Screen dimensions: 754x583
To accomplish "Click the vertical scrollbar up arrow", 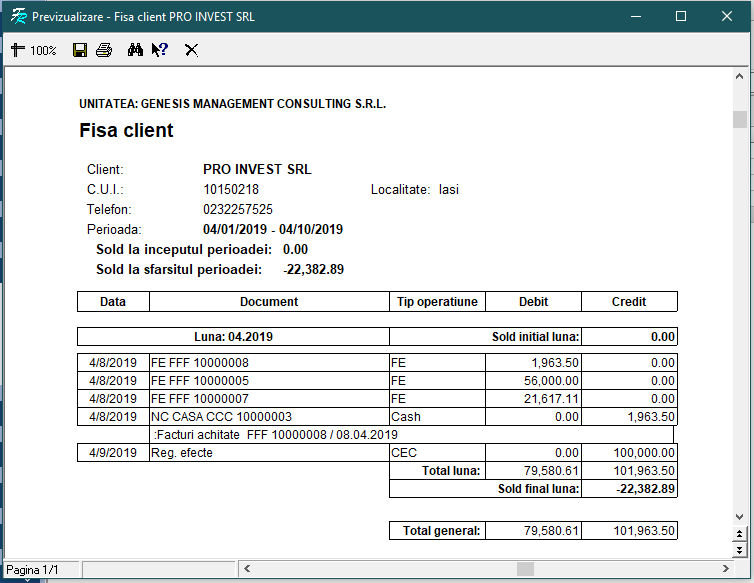I will click(740, 77).
